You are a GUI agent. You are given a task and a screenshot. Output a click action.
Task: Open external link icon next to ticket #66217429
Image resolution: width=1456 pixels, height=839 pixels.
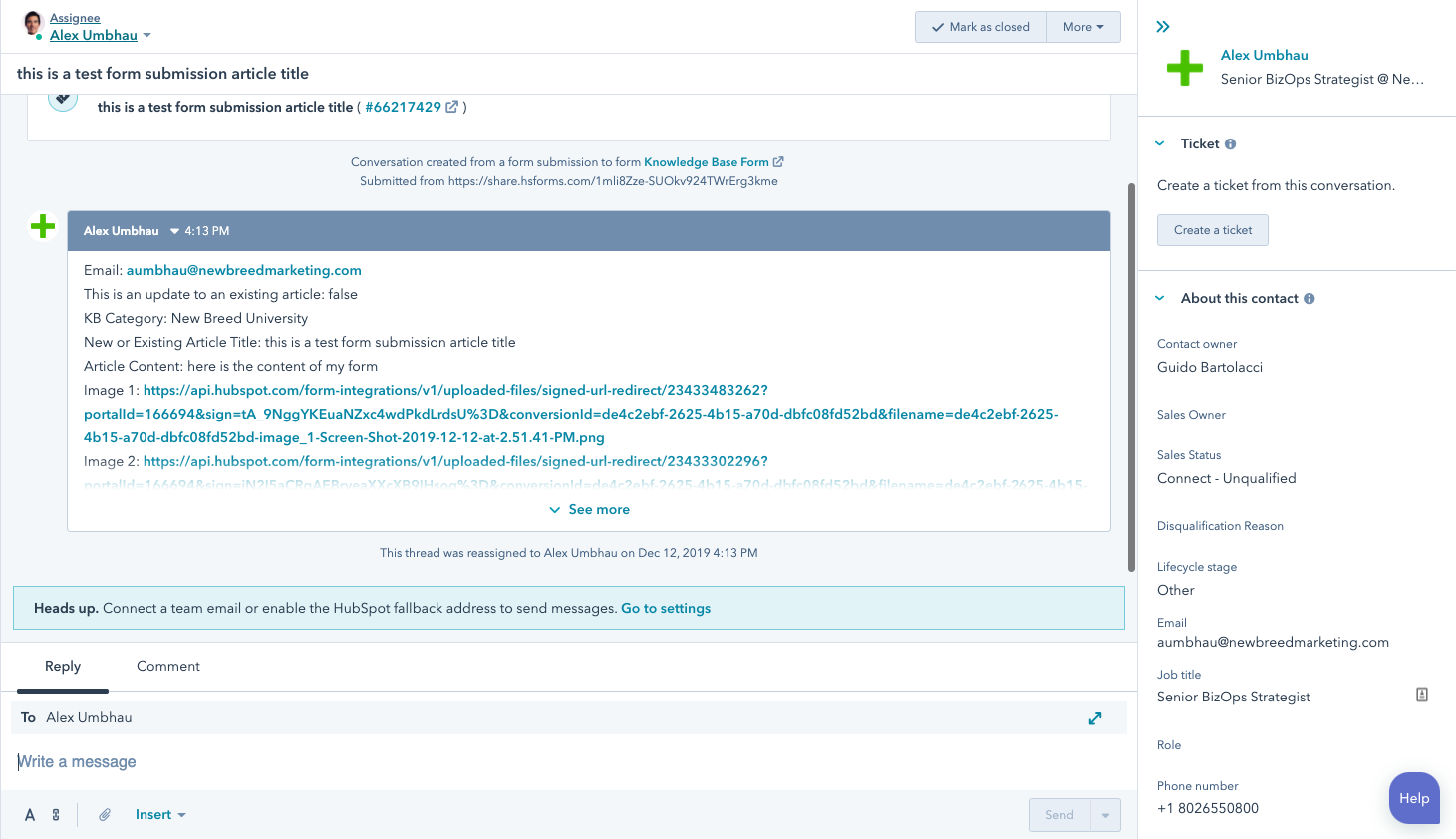(452, 107)
